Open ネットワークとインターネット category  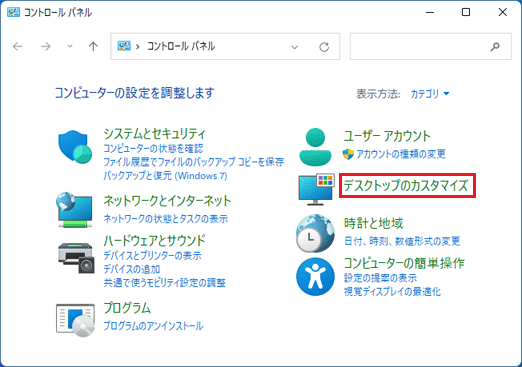pos(167,201)
